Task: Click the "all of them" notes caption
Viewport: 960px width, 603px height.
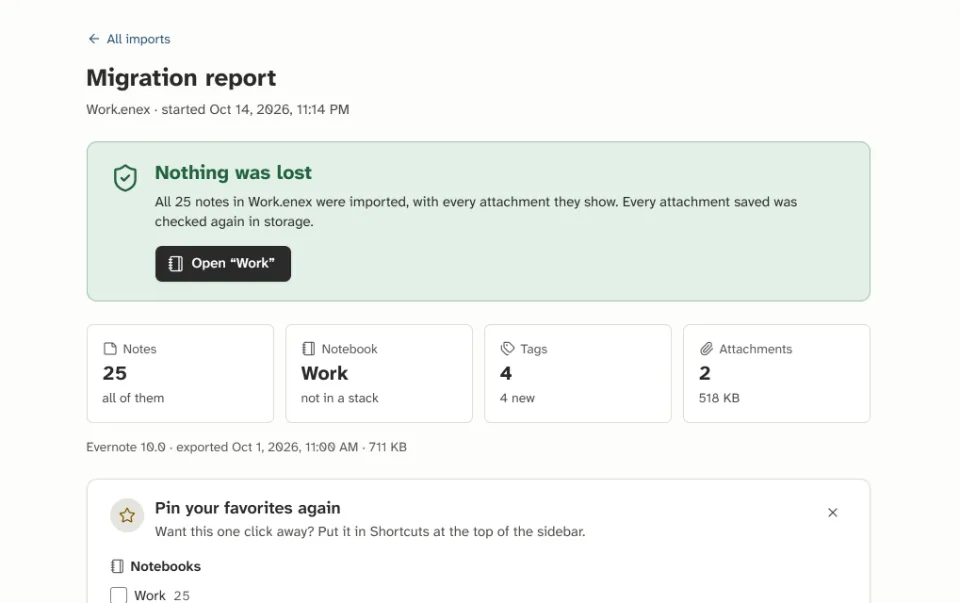Action: click(x=133, y=398)
